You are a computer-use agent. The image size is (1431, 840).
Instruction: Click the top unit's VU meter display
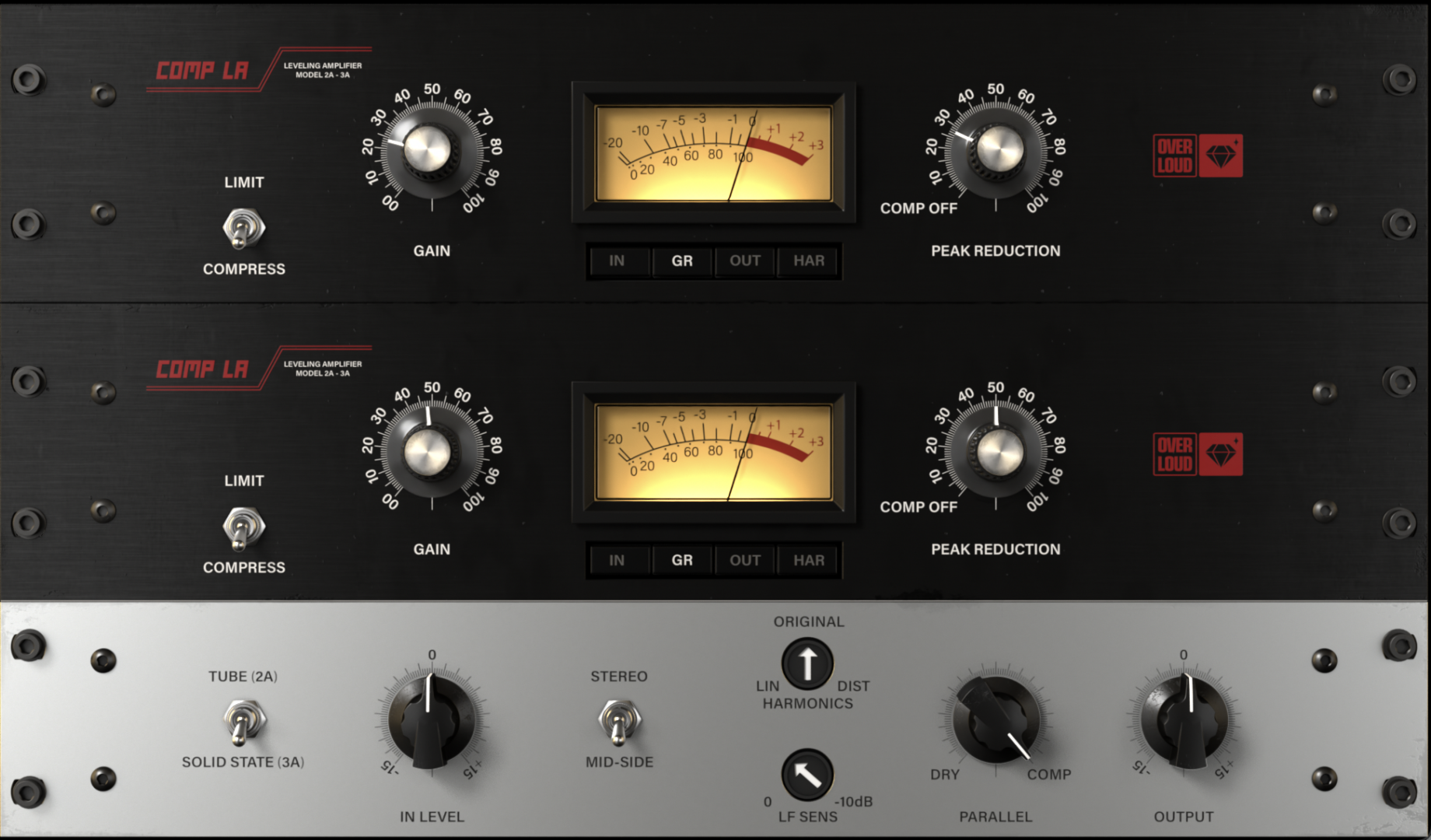pos(713,154)
